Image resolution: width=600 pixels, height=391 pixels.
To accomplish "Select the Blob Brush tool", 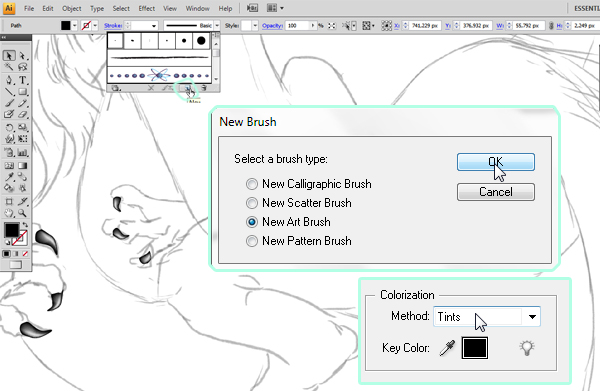I will tap(8, 114).
